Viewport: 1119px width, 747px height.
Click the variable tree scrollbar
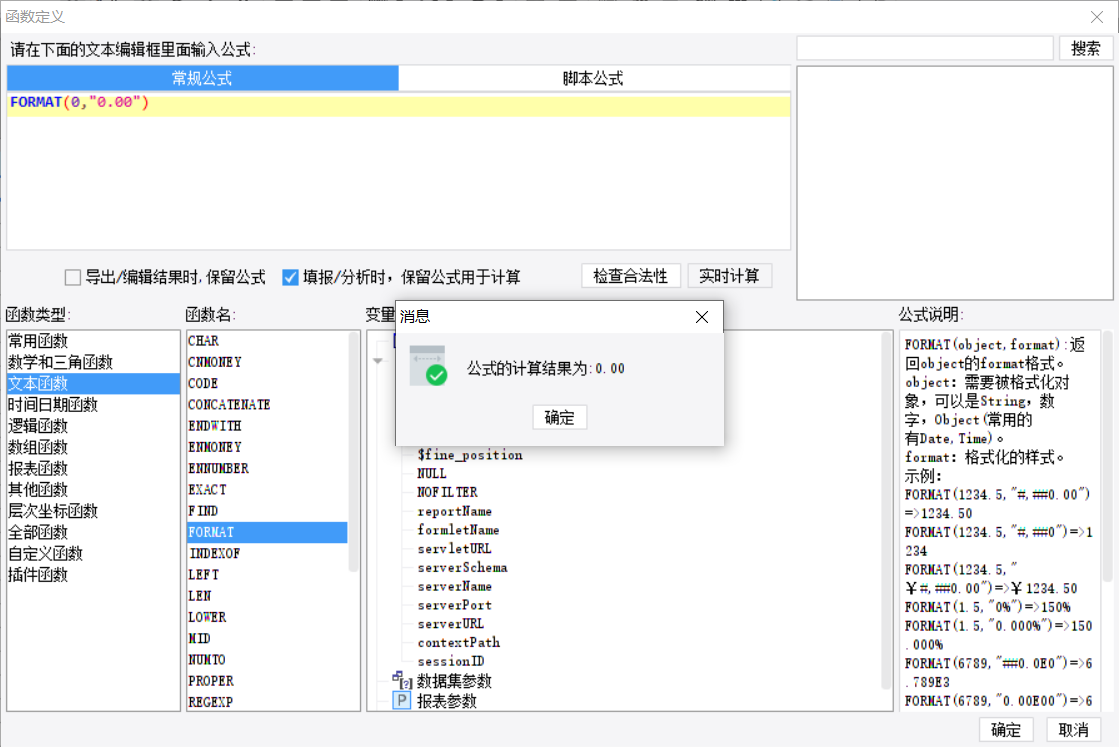(886, 510)
